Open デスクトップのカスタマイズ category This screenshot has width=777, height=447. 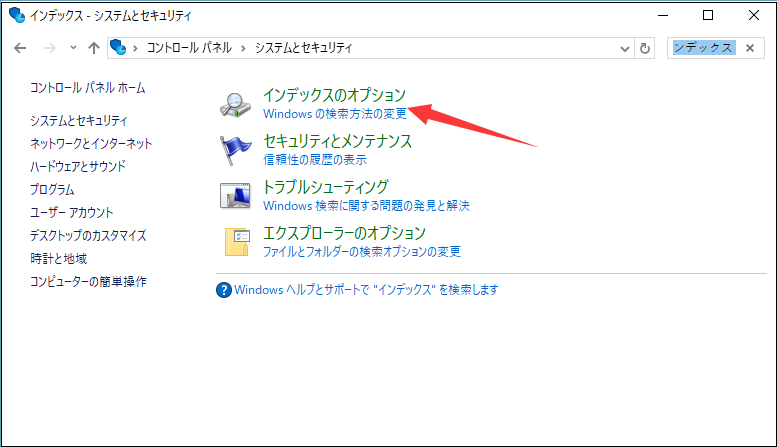tap(88, 235)
